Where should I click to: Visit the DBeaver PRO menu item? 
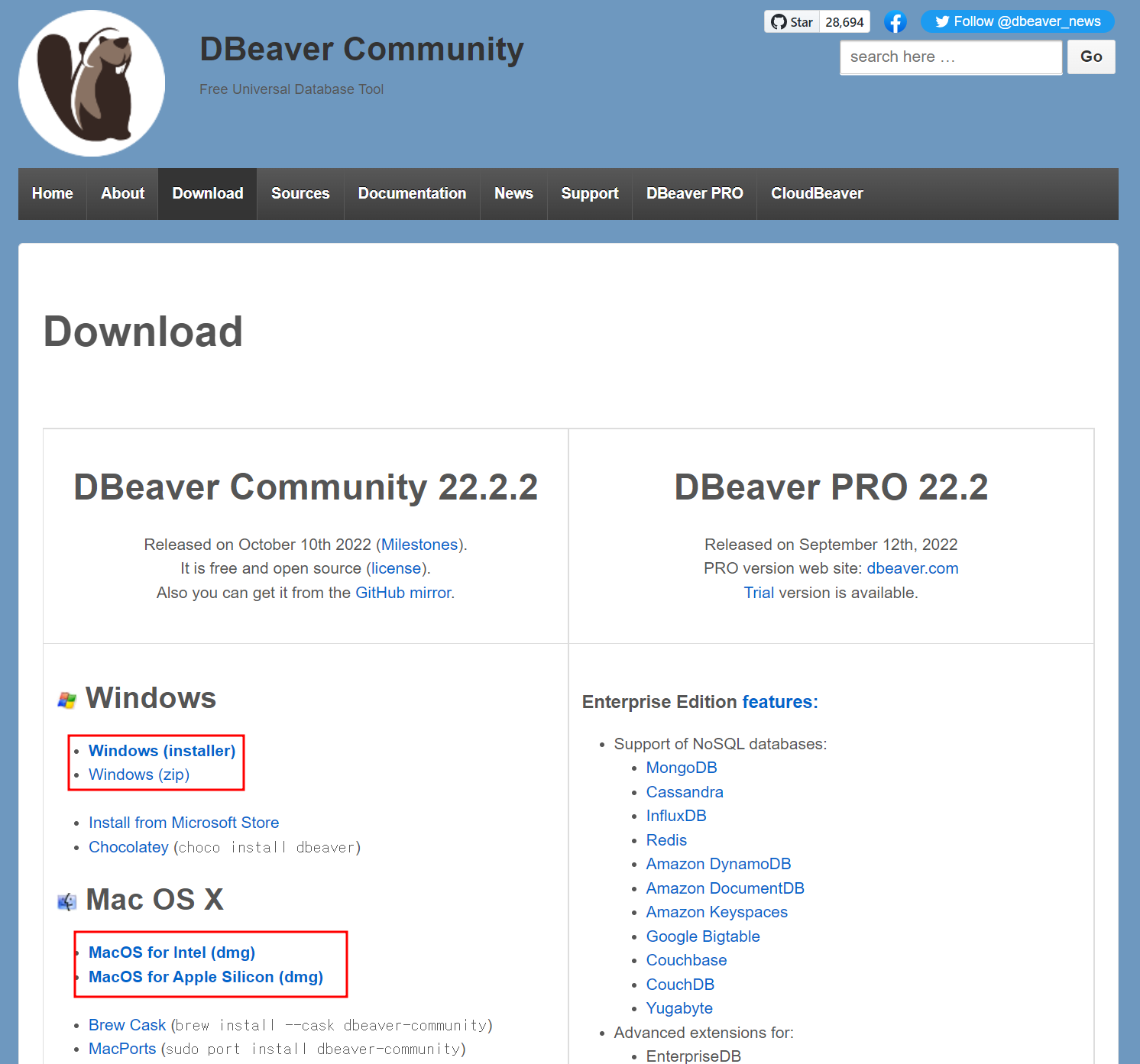[x=695, y=194]
